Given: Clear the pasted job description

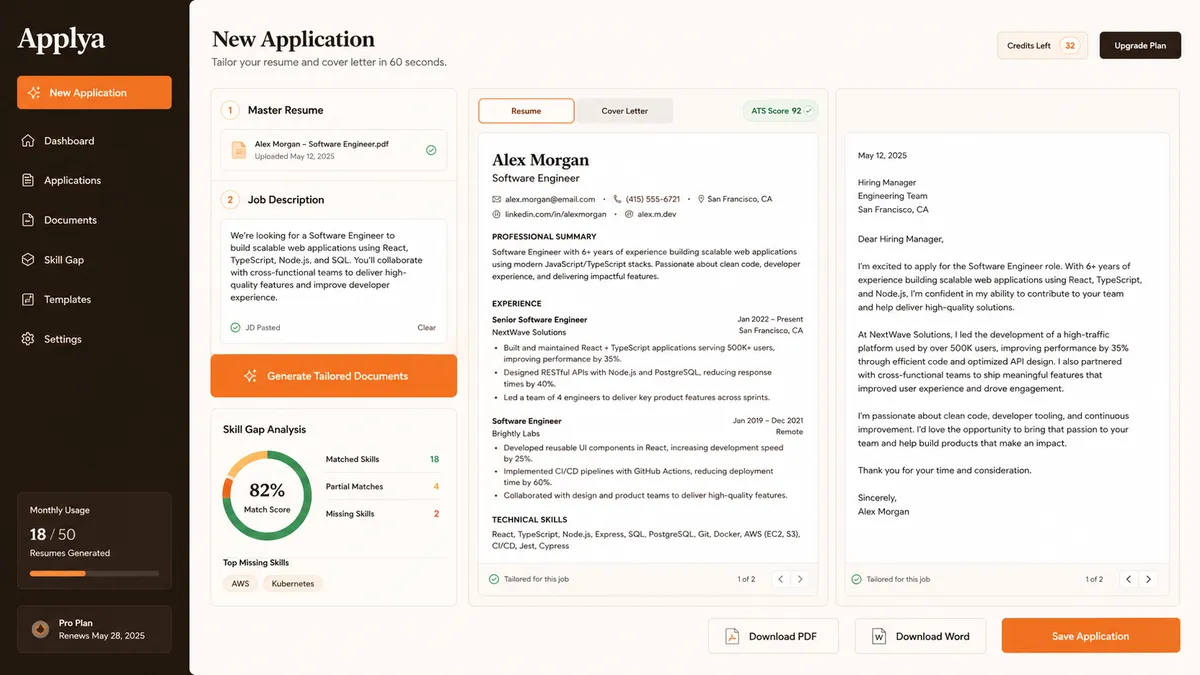Looking at the screenshot, I should [426, 327].
